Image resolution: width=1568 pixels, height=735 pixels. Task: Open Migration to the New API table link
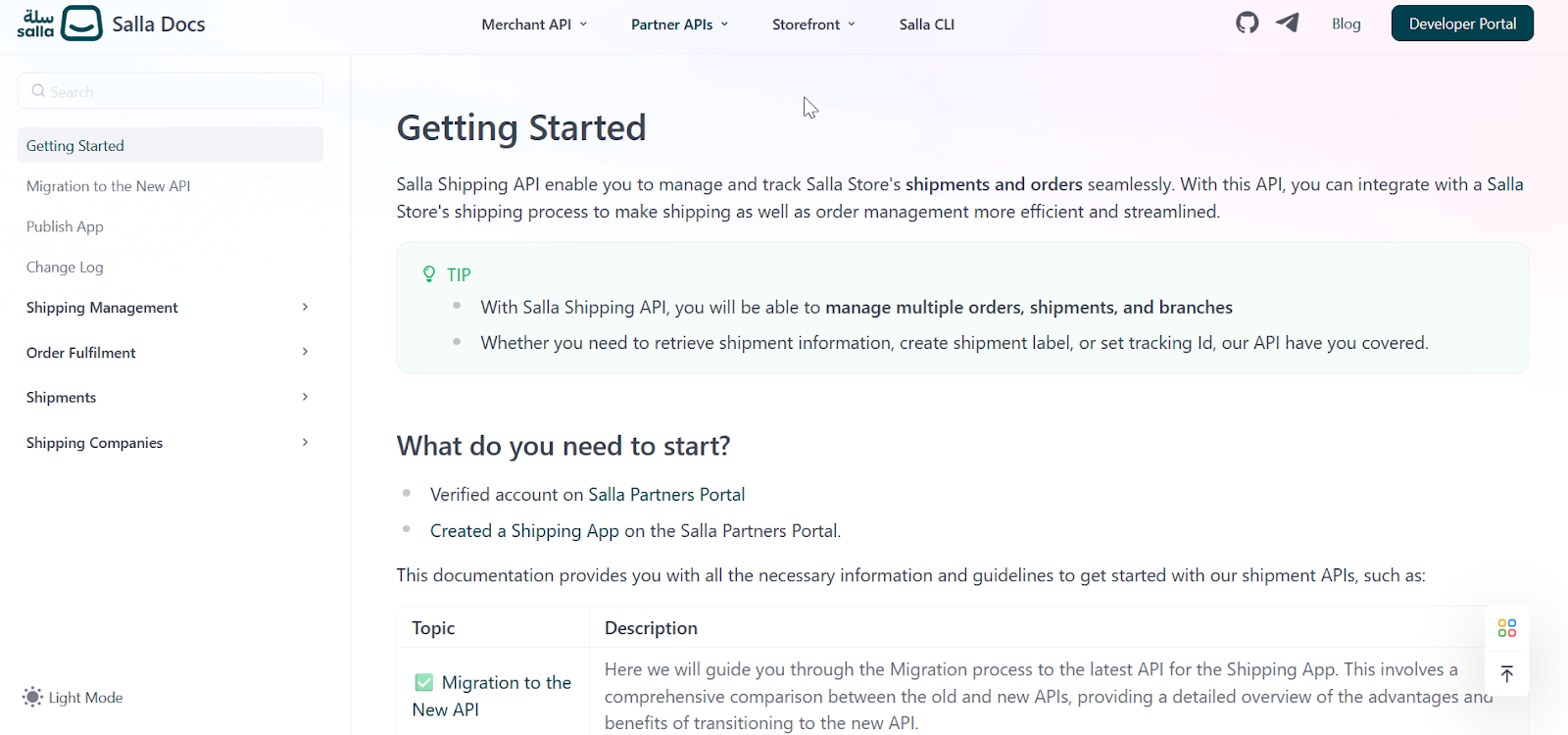click(x=492, y=696)
